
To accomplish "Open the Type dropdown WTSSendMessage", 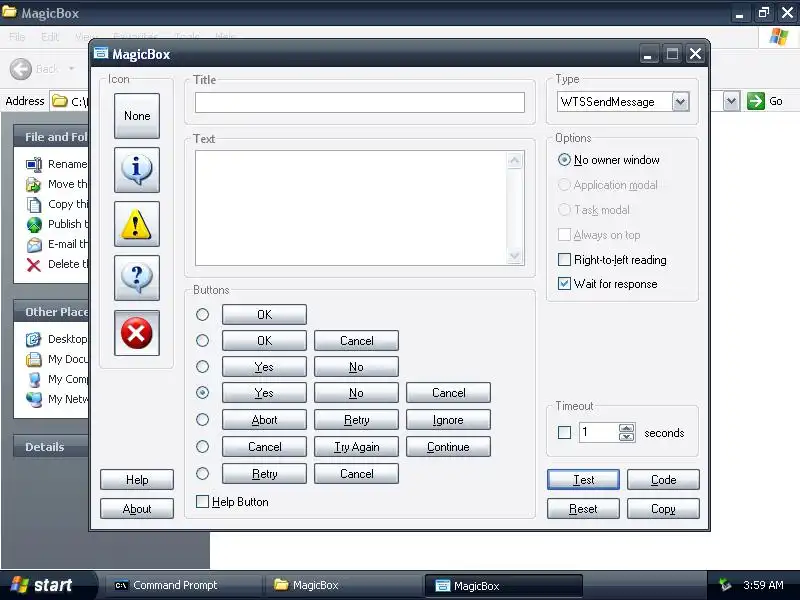I will (680, 102).
